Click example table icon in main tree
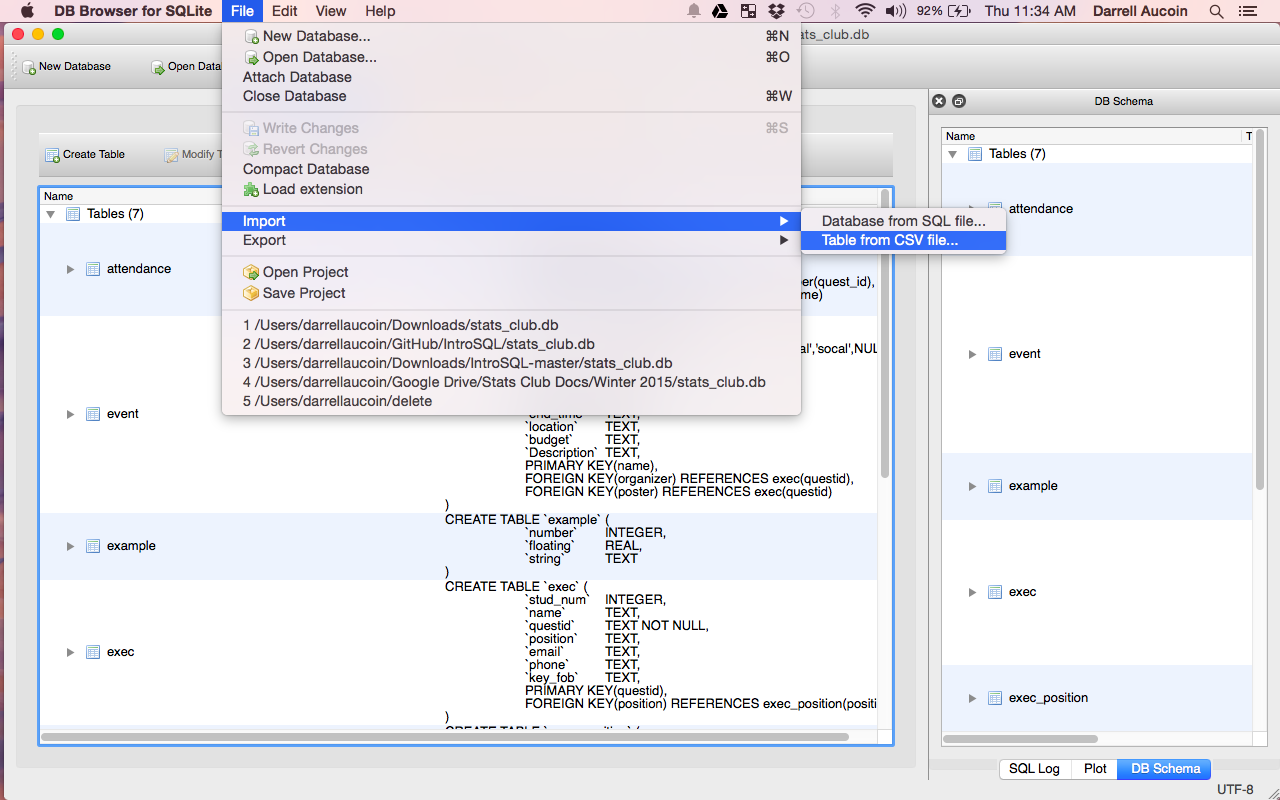The width and height of the screenshot is (1280, 800). [x=93, y=546]
